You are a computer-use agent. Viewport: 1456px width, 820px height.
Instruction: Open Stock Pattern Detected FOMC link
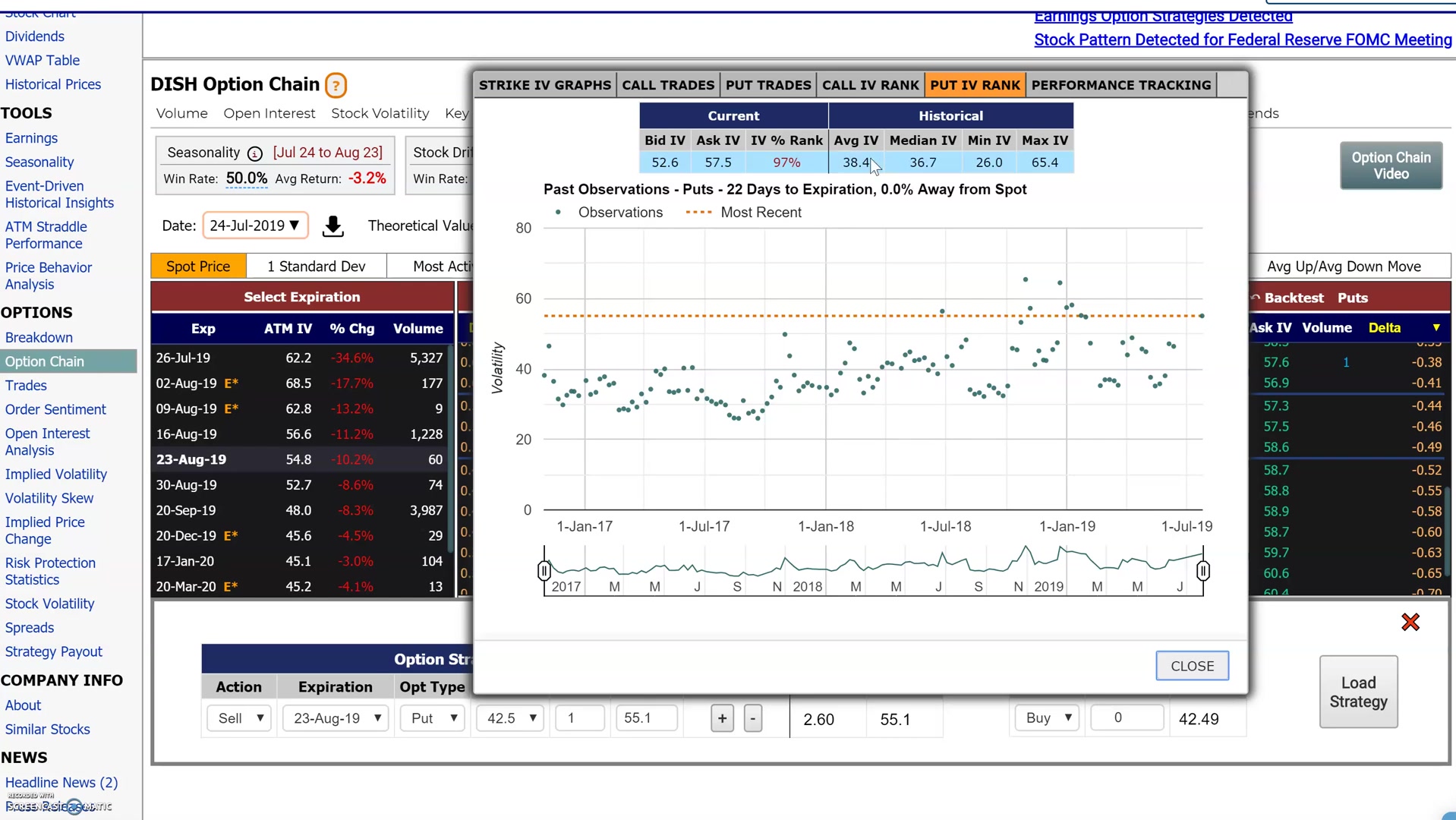click(1243, 40)
